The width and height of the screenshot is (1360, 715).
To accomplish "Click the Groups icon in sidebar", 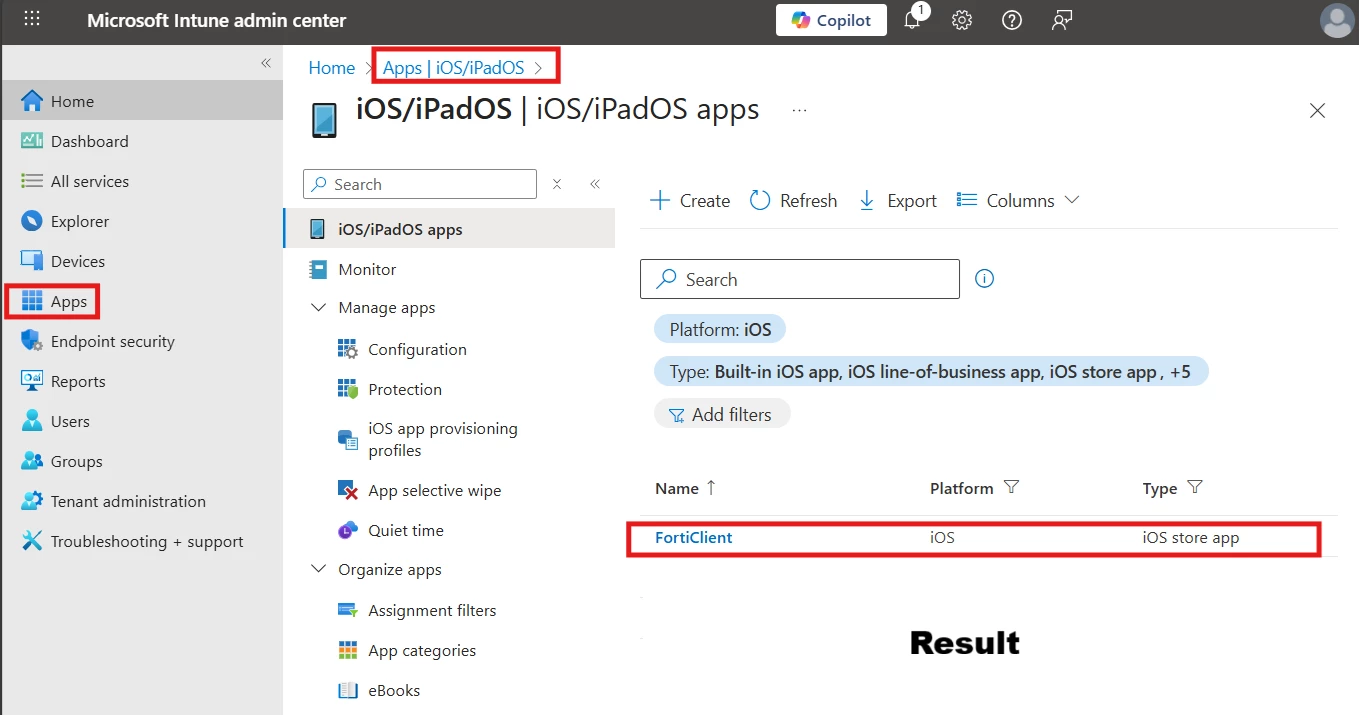I will point(32,461).
